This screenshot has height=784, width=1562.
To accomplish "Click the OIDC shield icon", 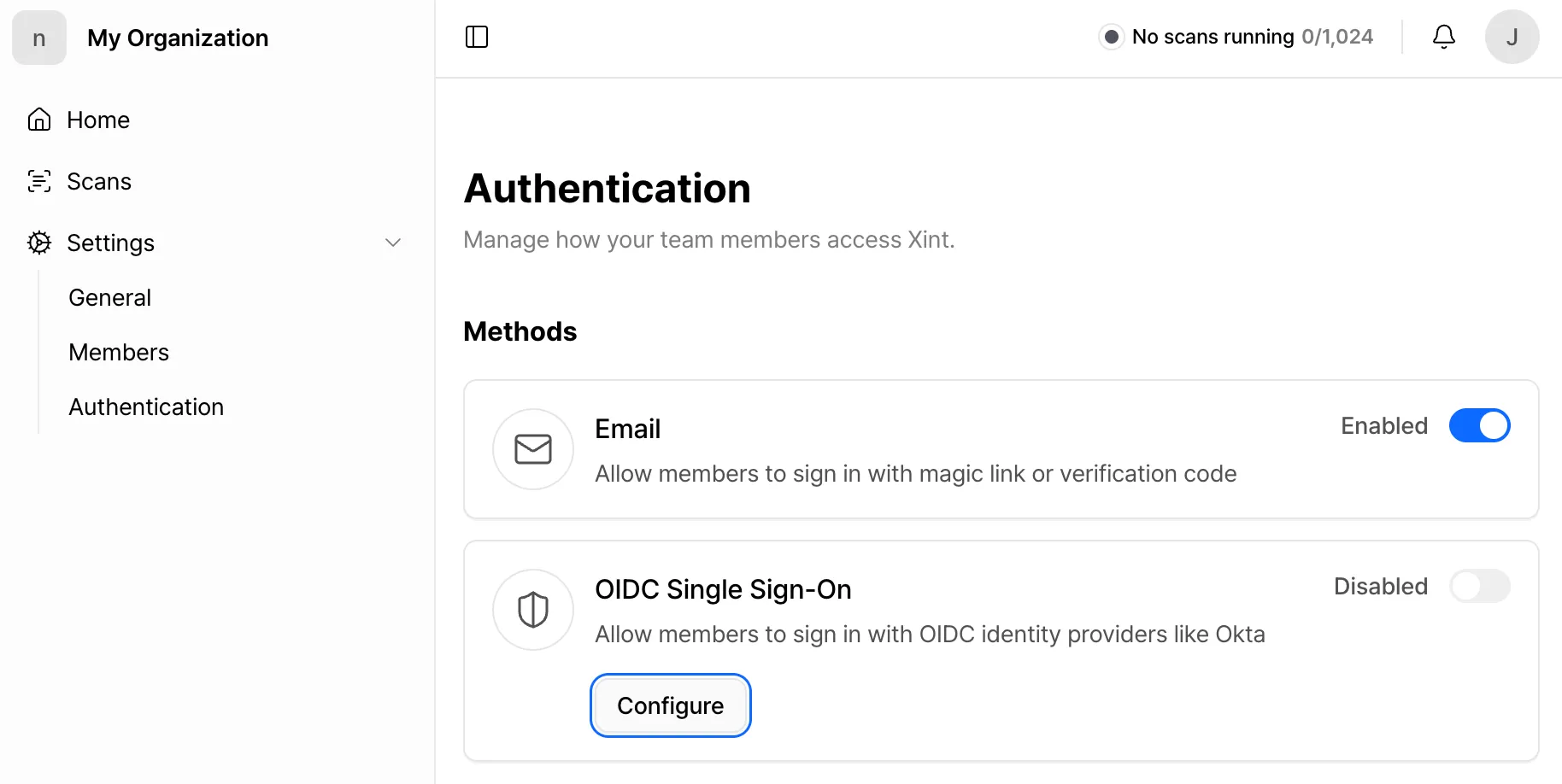I will pyautogui.click(x=532, y=609).
